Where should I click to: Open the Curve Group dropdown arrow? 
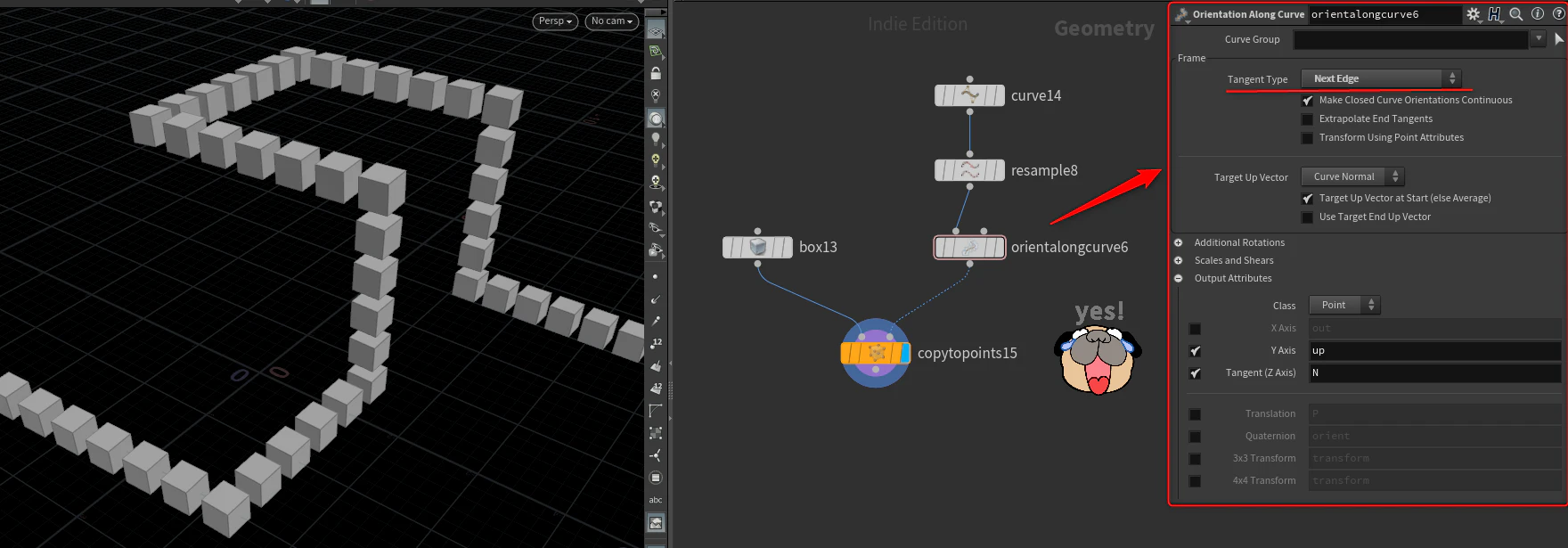point(1538,38)
